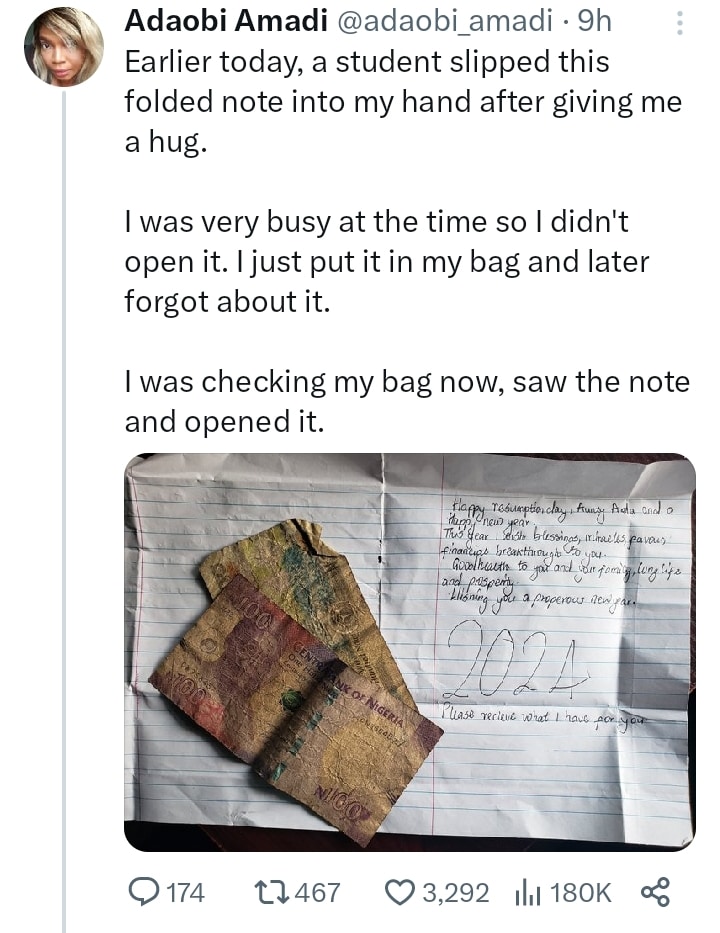This screenshot has height=933, width=720.
Task: Click the 3,292 likes count
Action: pyautogui.click(x=456, y=892)
